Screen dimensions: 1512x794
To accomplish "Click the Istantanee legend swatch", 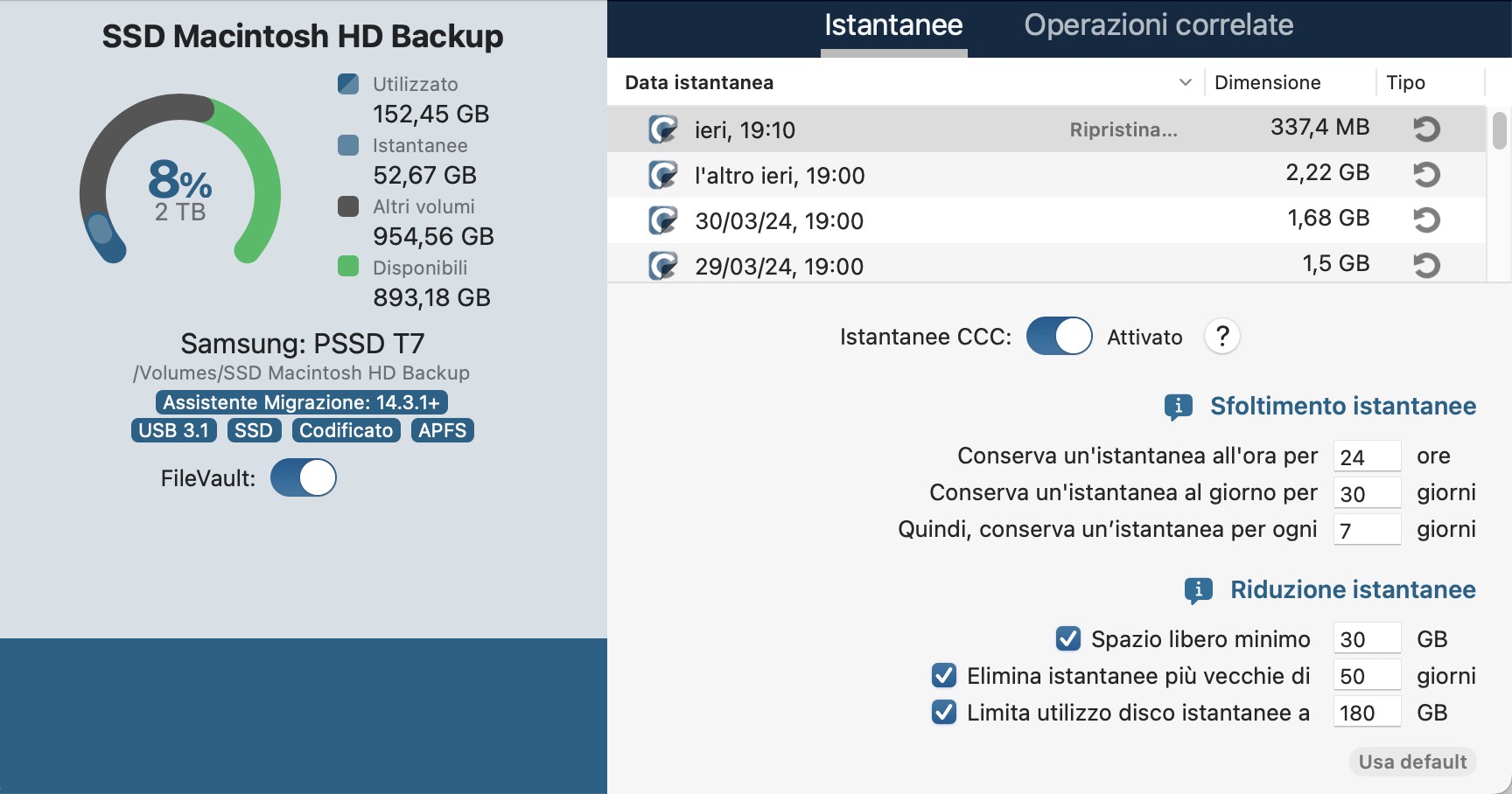I will [348, 145].
